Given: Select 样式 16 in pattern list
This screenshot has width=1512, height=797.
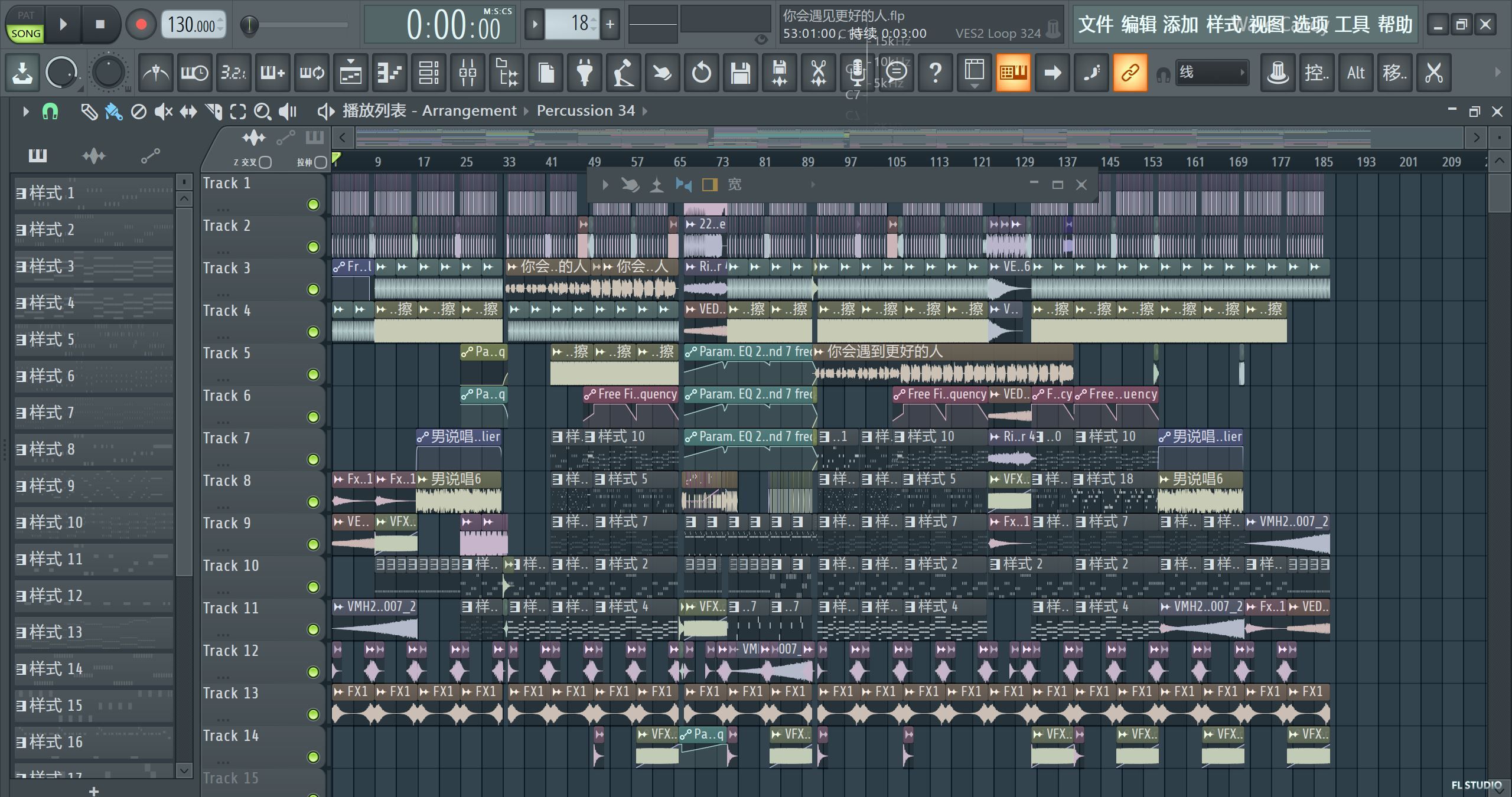Looking at the screenshot, I should pyautogui.click(x=94, y=742).
